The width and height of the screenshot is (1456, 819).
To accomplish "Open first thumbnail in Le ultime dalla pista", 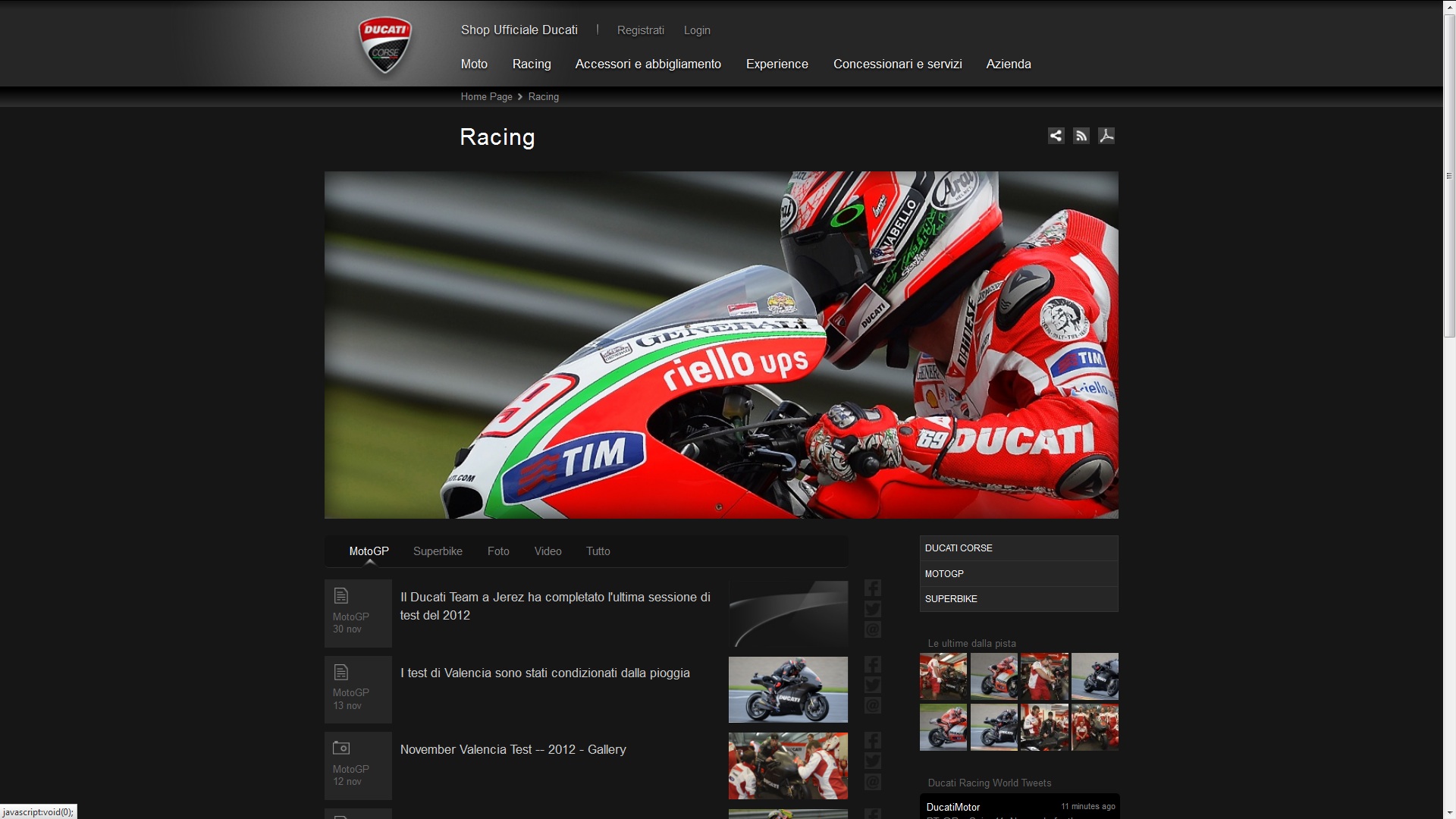I will pos(943,676).
